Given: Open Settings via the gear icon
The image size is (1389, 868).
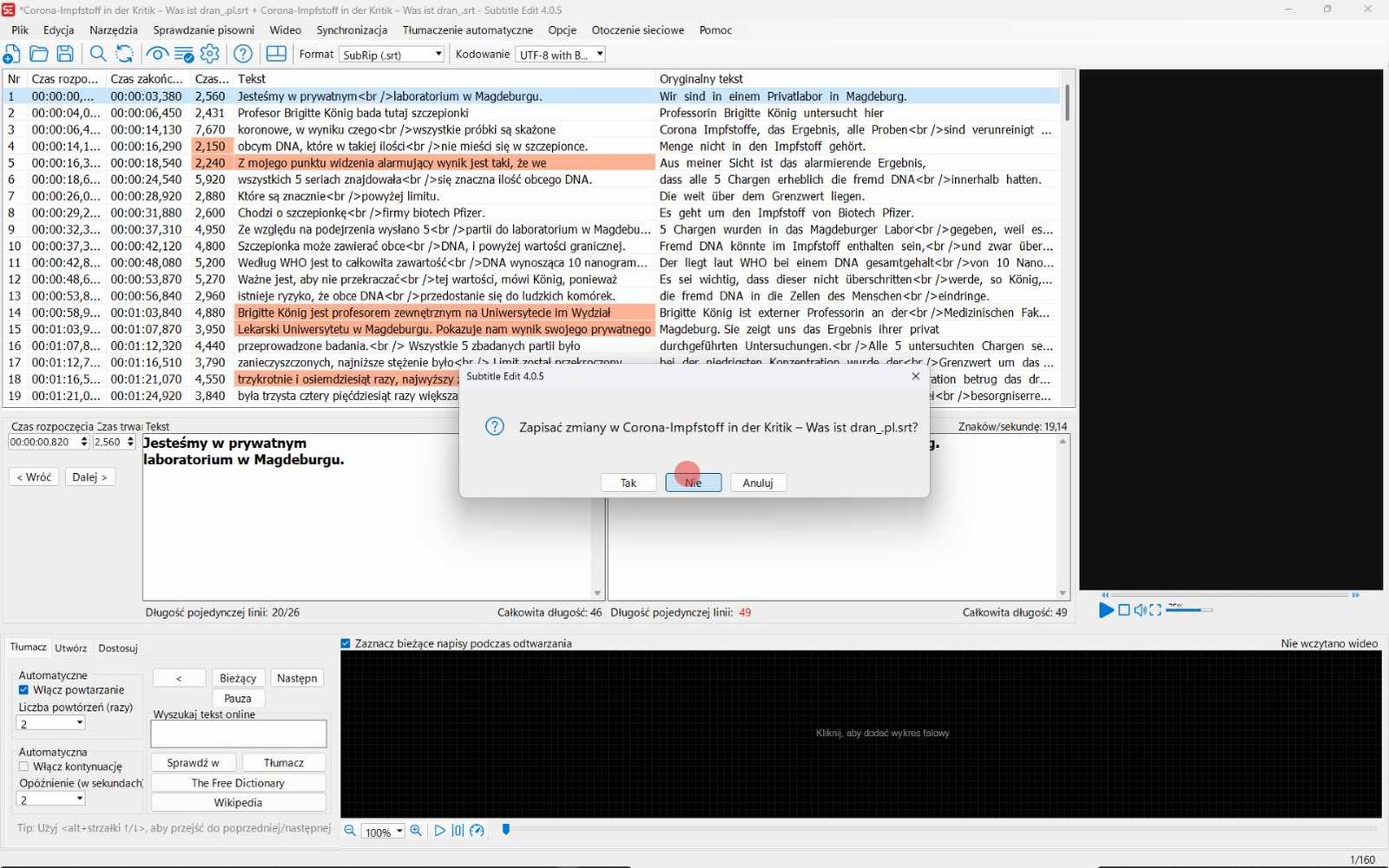Looking at the screenshot, I should click(210, 54).
